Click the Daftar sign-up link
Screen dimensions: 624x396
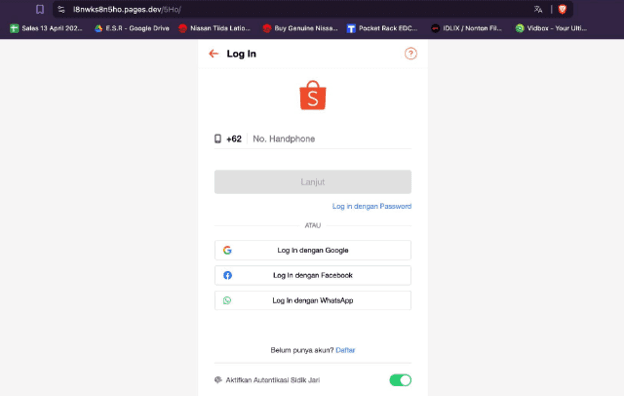(x=345, y=350)
